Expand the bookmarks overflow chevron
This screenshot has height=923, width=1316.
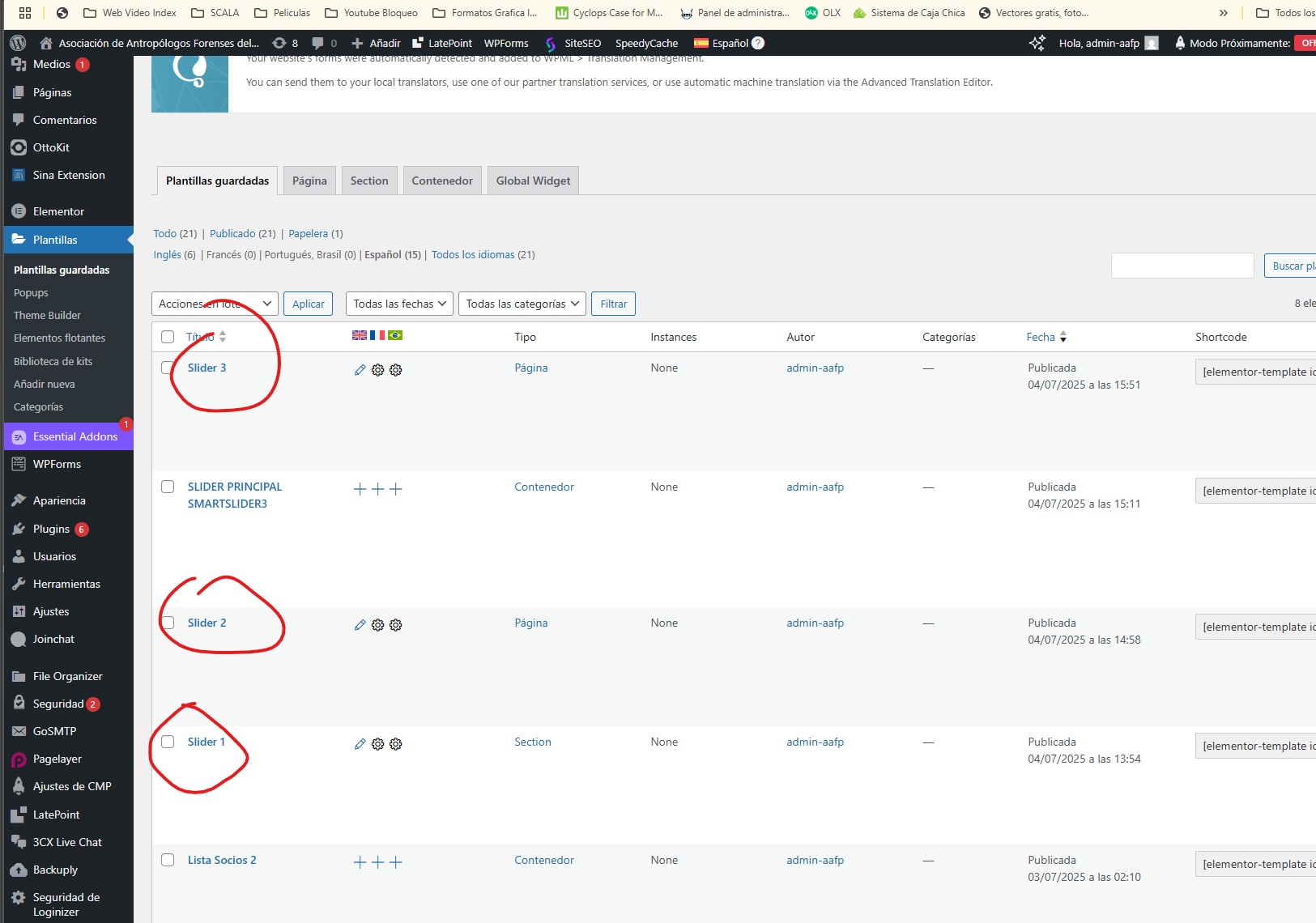coord(1223,12)
